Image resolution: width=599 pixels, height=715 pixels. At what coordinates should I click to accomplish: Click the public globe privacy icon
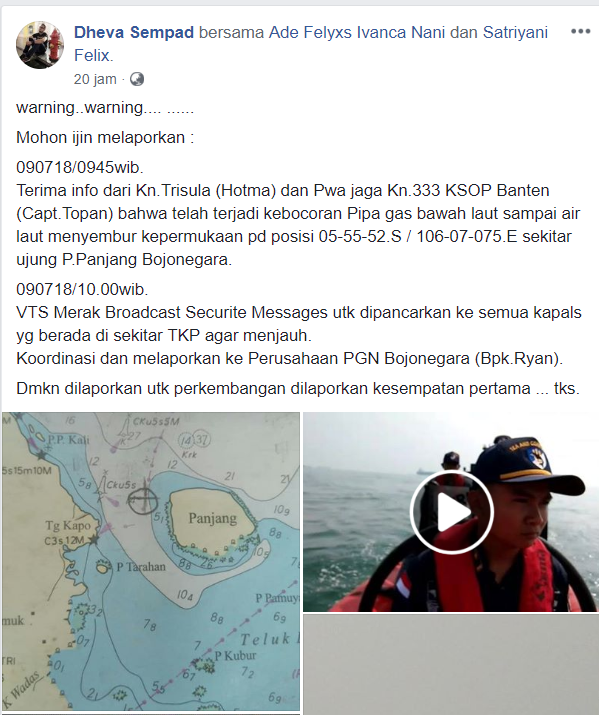click(137, 79)
